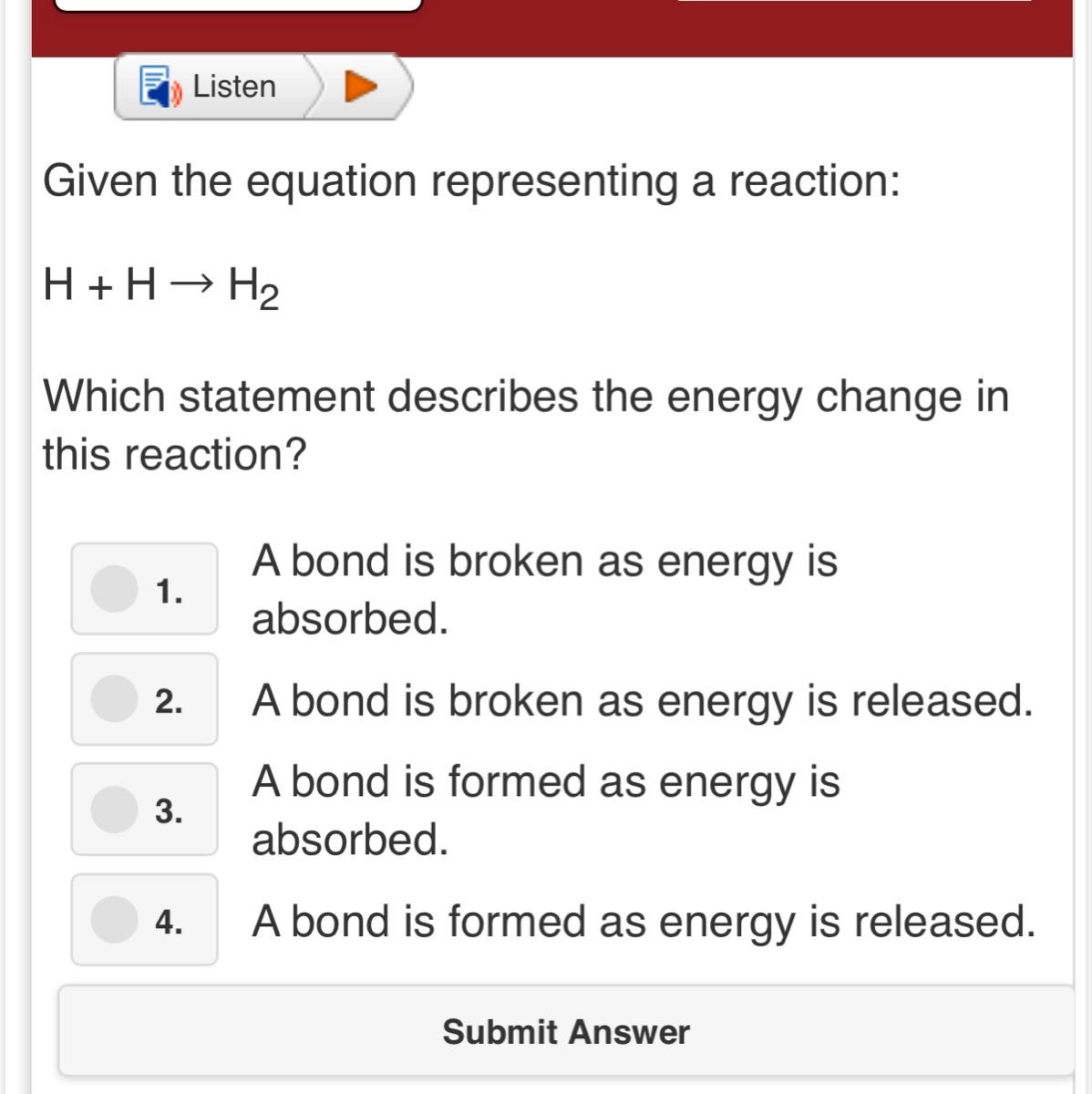The image size is (1092, 1094).
Task: Click the number label '1.'
Action: tap(169, 591)
